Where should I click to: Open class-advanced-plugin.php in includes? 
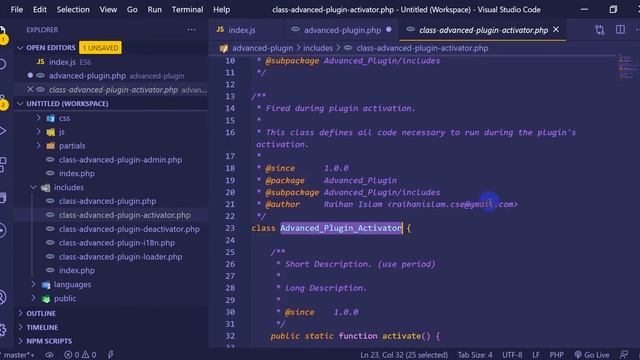tap(107, 201)
